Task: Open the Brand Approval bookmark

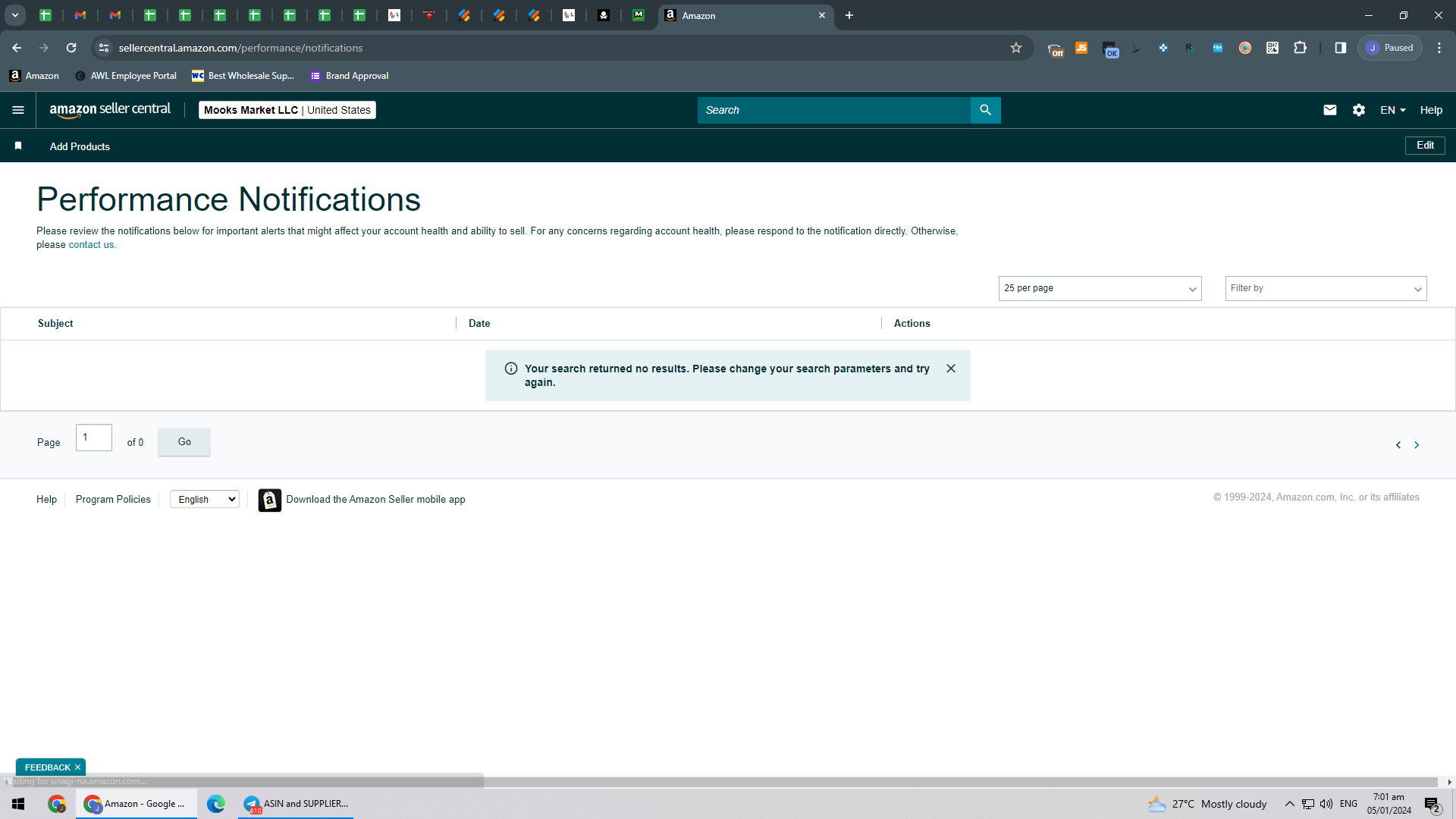Action: (x=350, y=76)
